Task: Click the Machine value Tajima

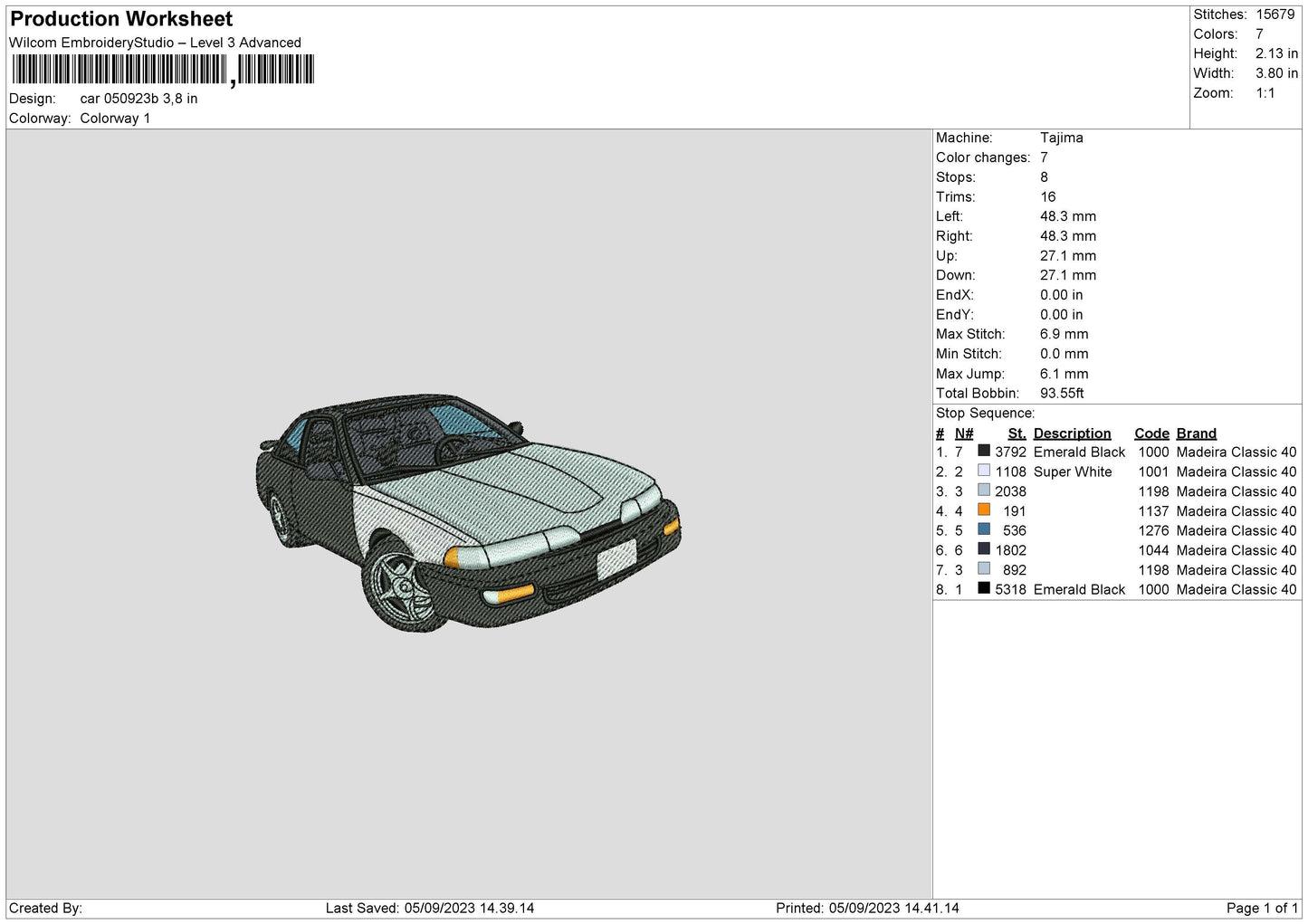Action: click(1061, 138)
